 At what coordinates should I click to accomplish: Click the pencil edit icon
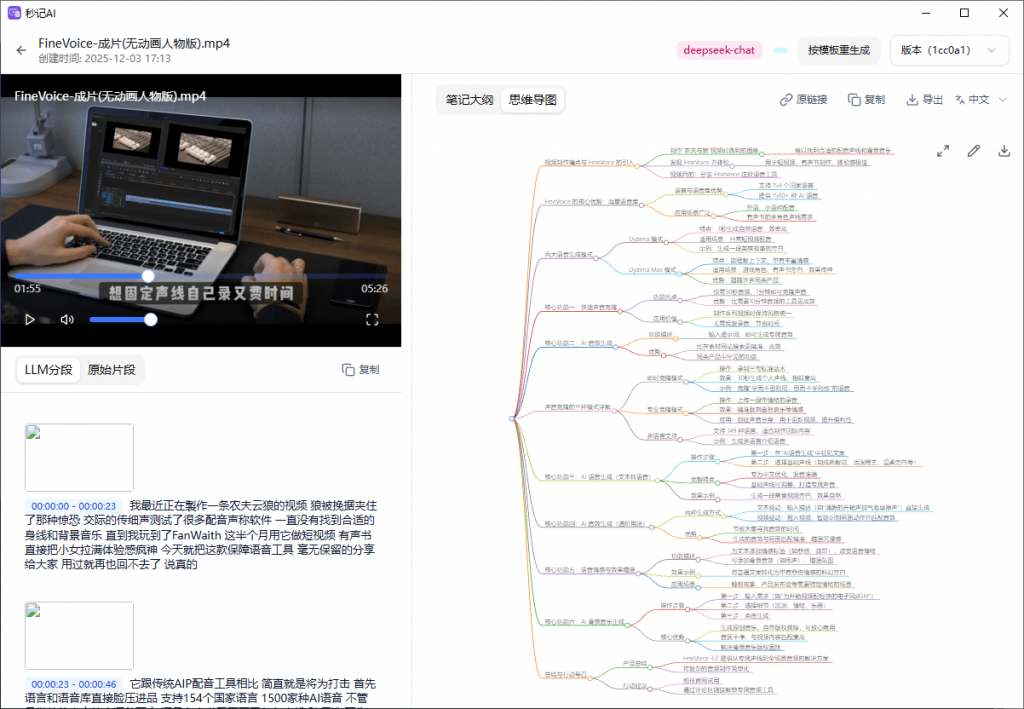coord(973,151)
